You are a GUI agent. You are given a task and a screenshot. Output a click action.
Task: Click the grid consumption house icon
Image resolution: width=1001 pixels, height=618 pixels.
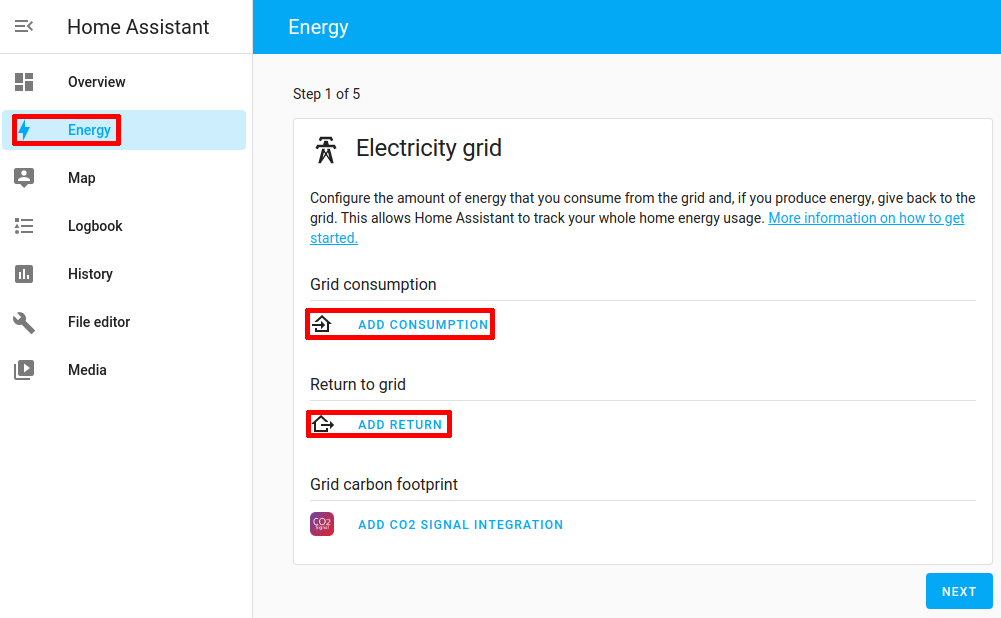tap(322, 323)
